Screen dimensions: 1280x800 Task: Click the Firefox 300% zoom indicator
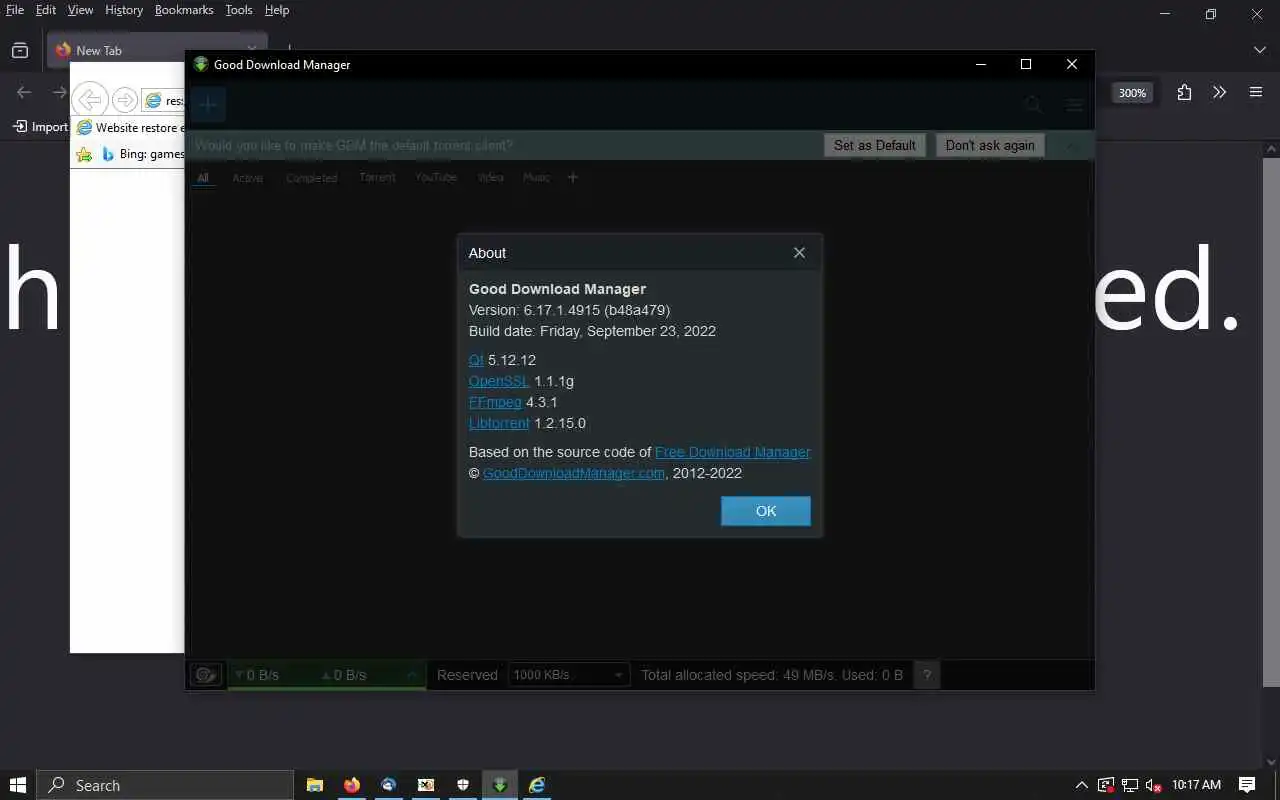click(x=1132, y=92)
